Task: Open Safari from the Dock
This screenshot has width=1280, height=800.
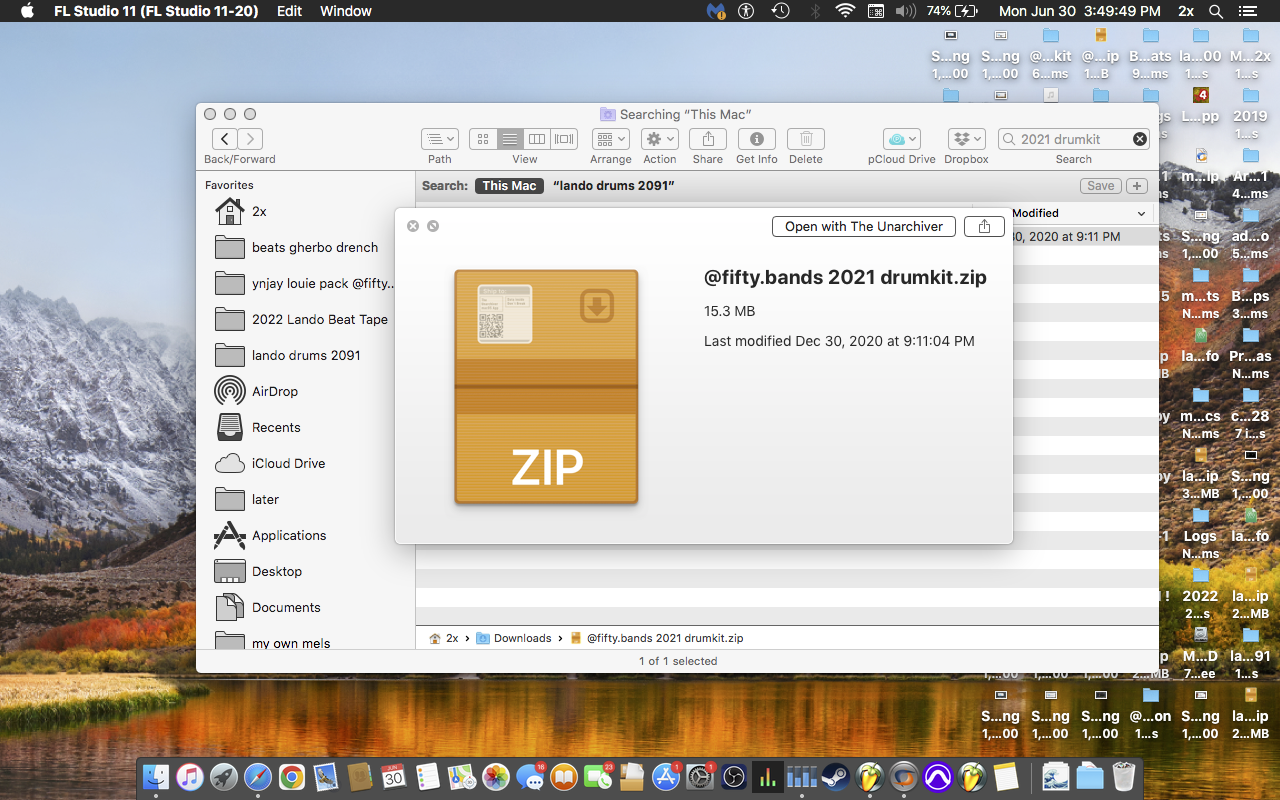Action: (x=258, y=776)
